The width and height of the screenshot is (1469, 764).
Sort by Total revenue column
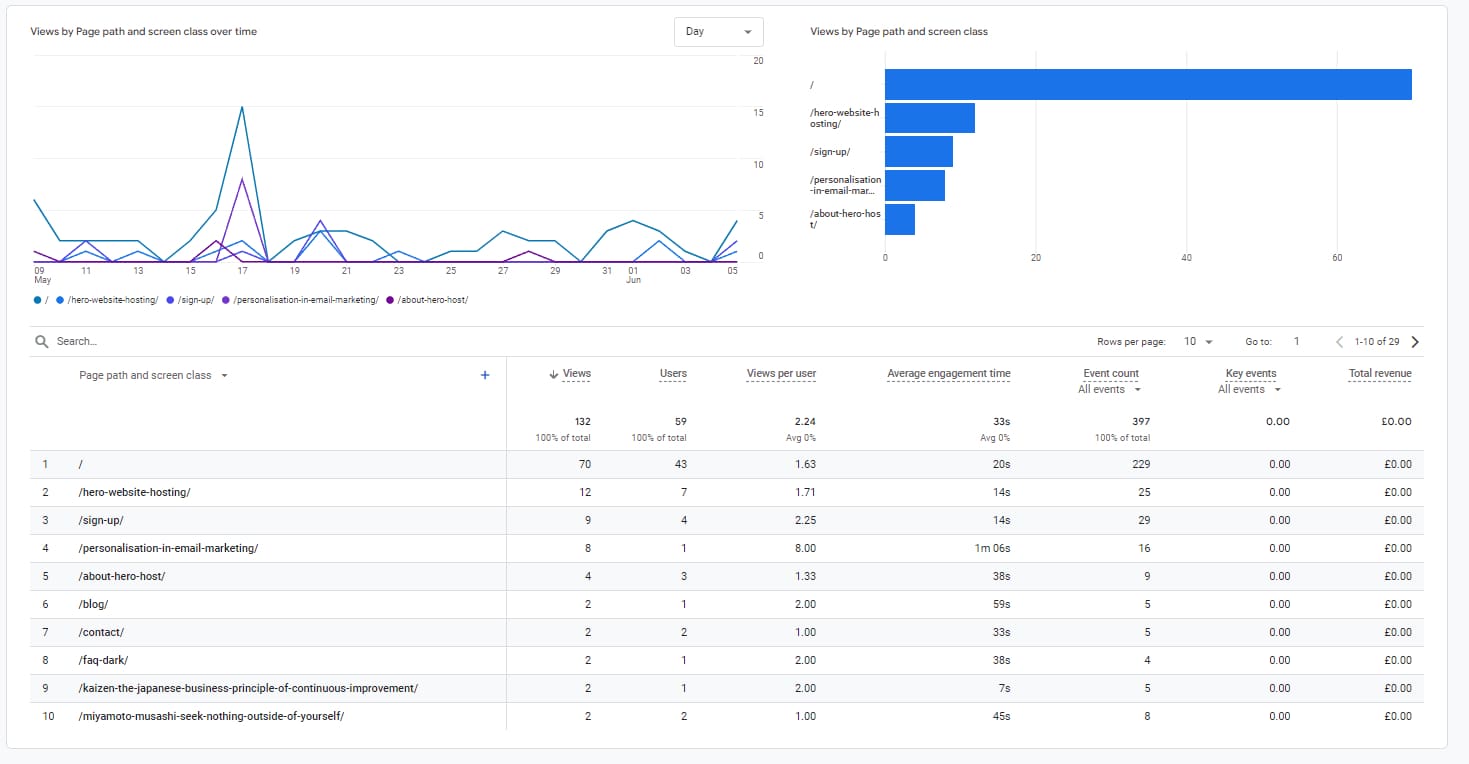[1380, 374]
